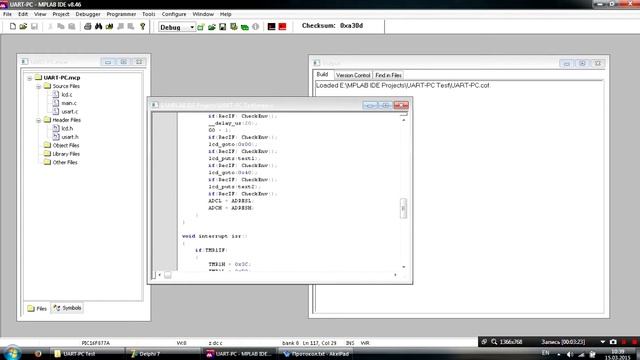Screen dimensions: 640x360
Task: Click the 'void interrupt isr' line in editor
Action: 215,236
